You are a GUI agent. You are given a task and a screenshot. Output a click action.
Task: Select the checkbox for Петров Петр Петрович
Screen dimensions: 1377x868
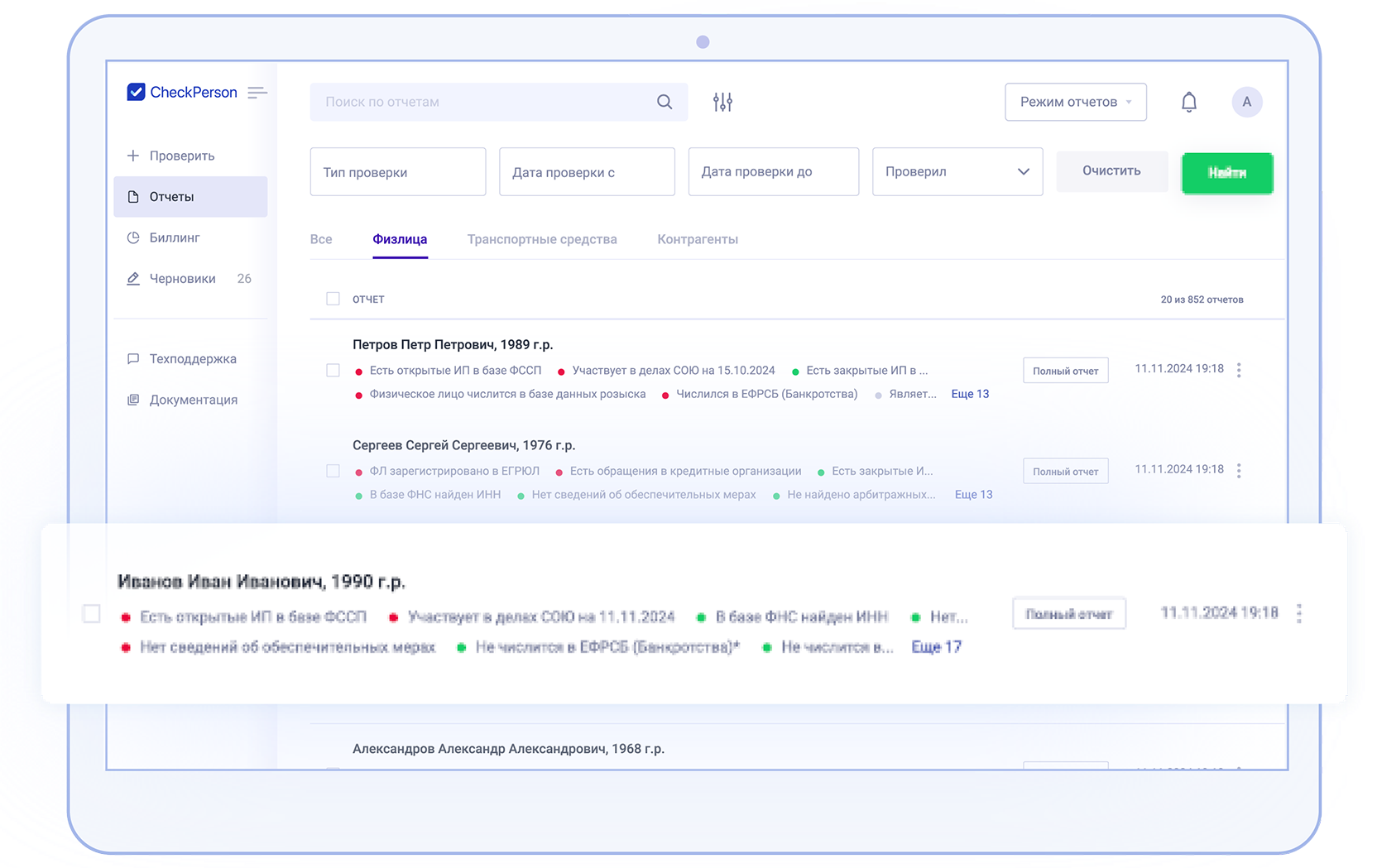coord(333,370)
